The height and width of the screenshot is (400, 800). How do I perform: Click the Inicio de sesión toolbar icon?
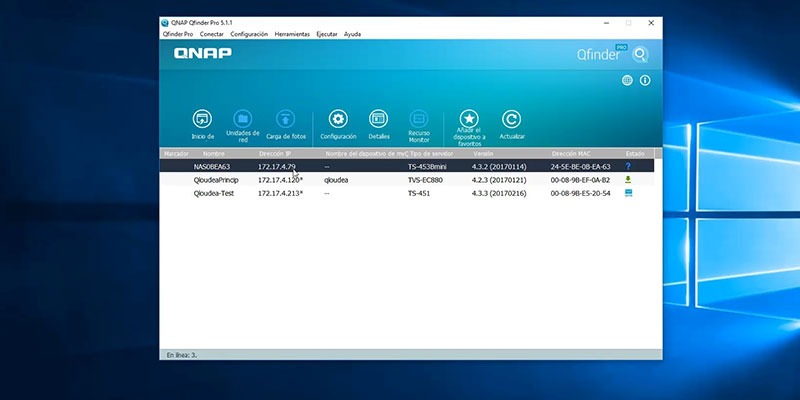[x=203, y=119]
